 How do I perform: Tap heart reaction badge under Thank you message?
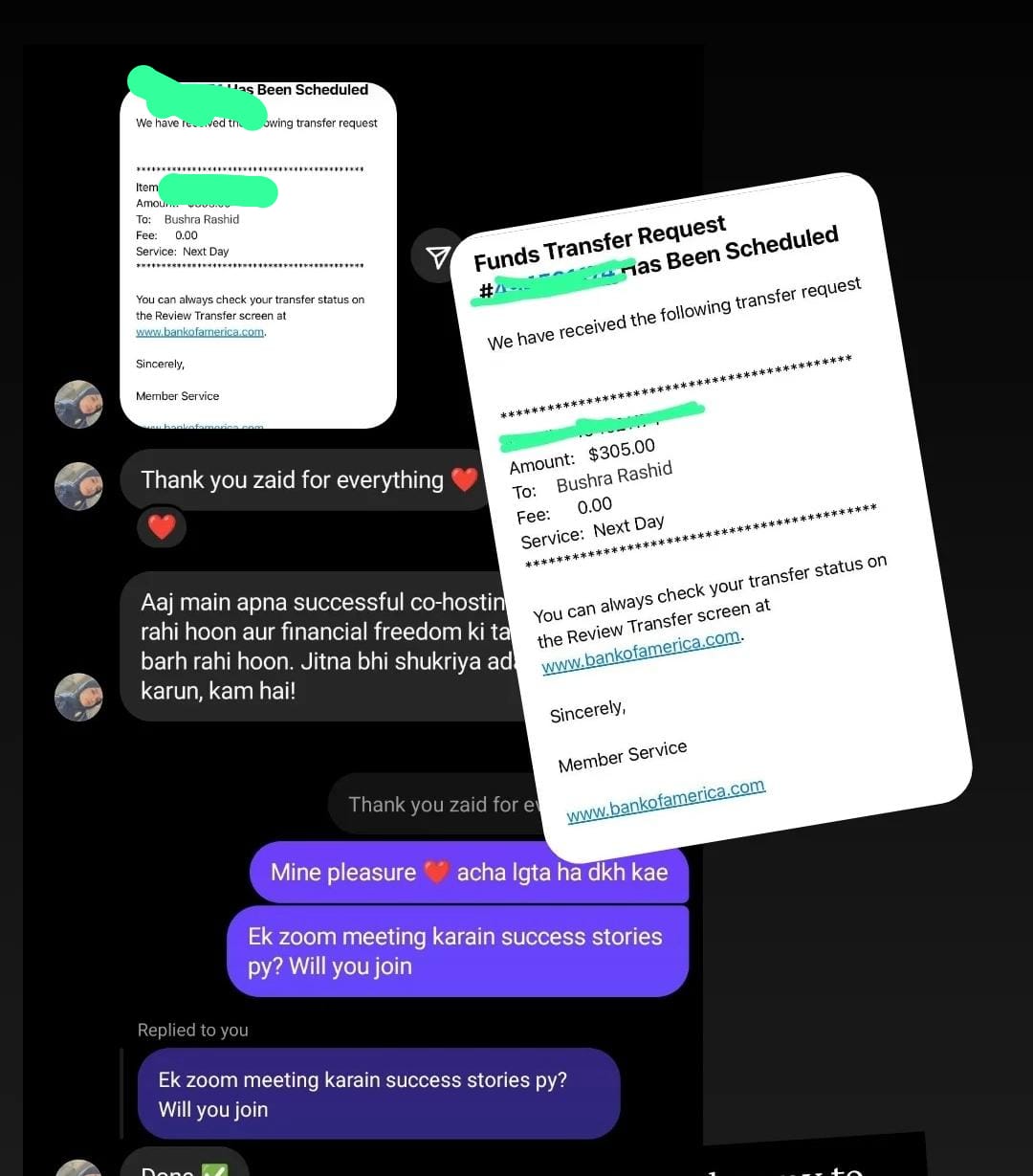[162, 526]
